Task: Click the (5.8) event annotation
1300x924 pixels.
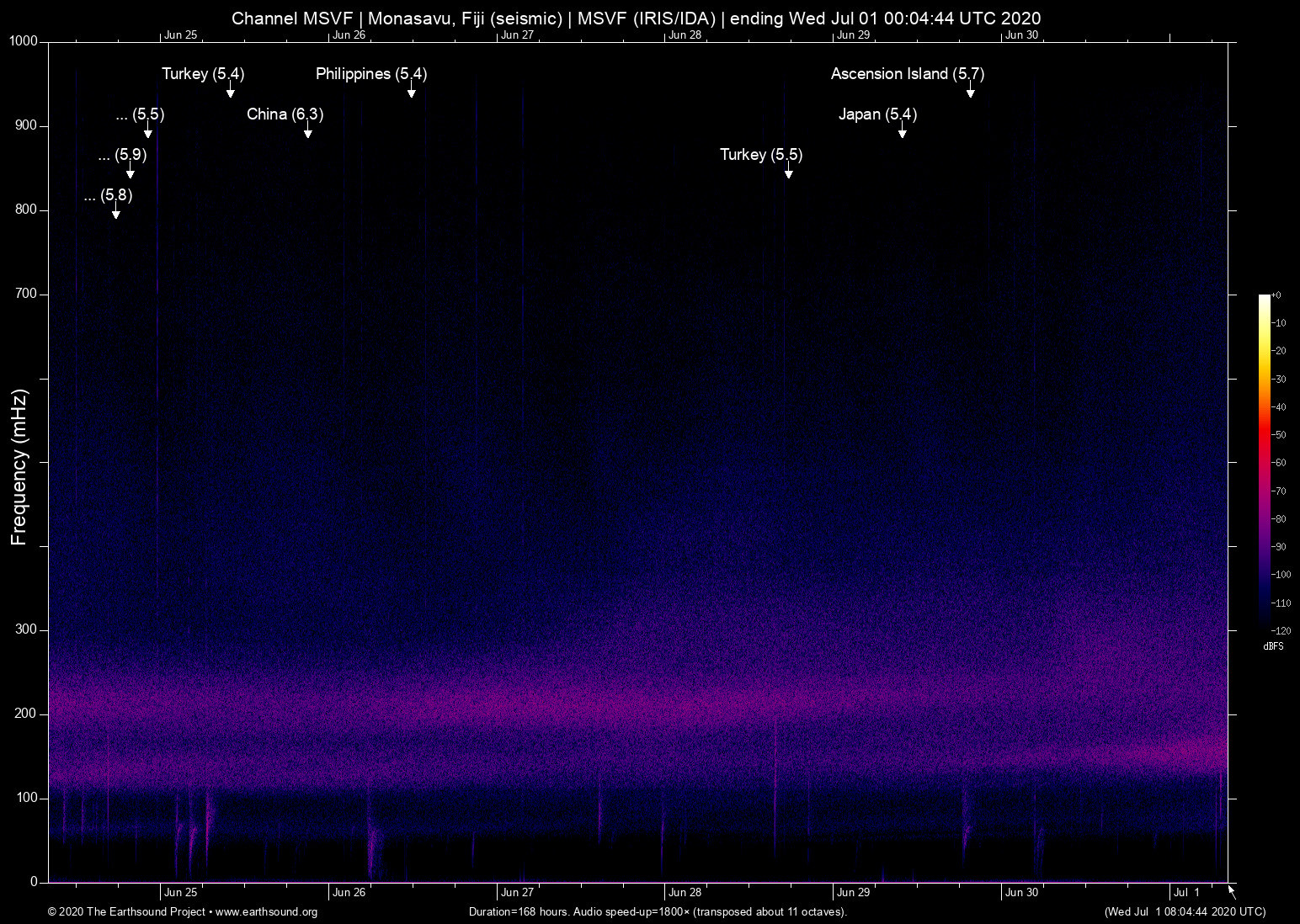Action: (x=109, y=197)
